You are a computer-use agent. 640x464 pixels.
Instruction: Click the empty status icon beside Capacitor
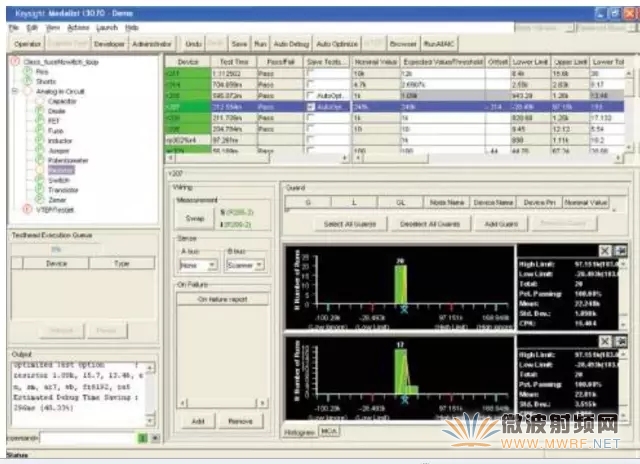(x=40, y=101)
